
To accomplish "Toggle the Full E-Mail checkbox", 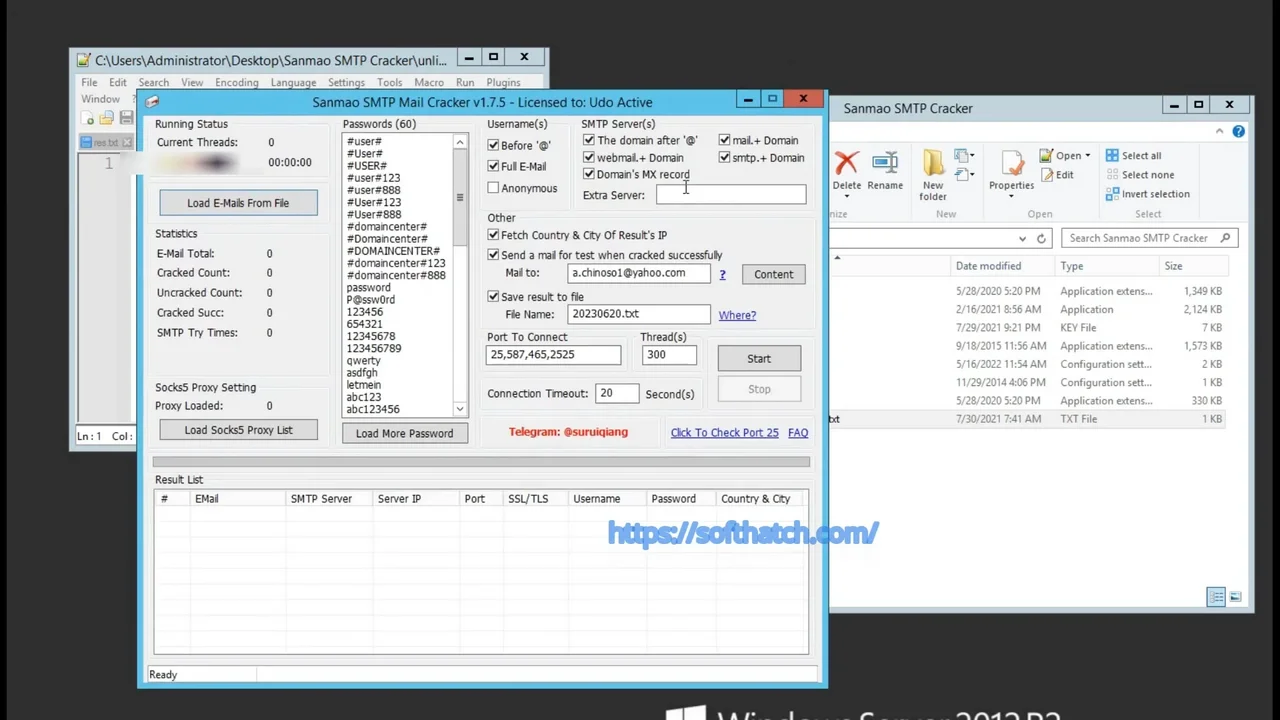I will [493, 166].
